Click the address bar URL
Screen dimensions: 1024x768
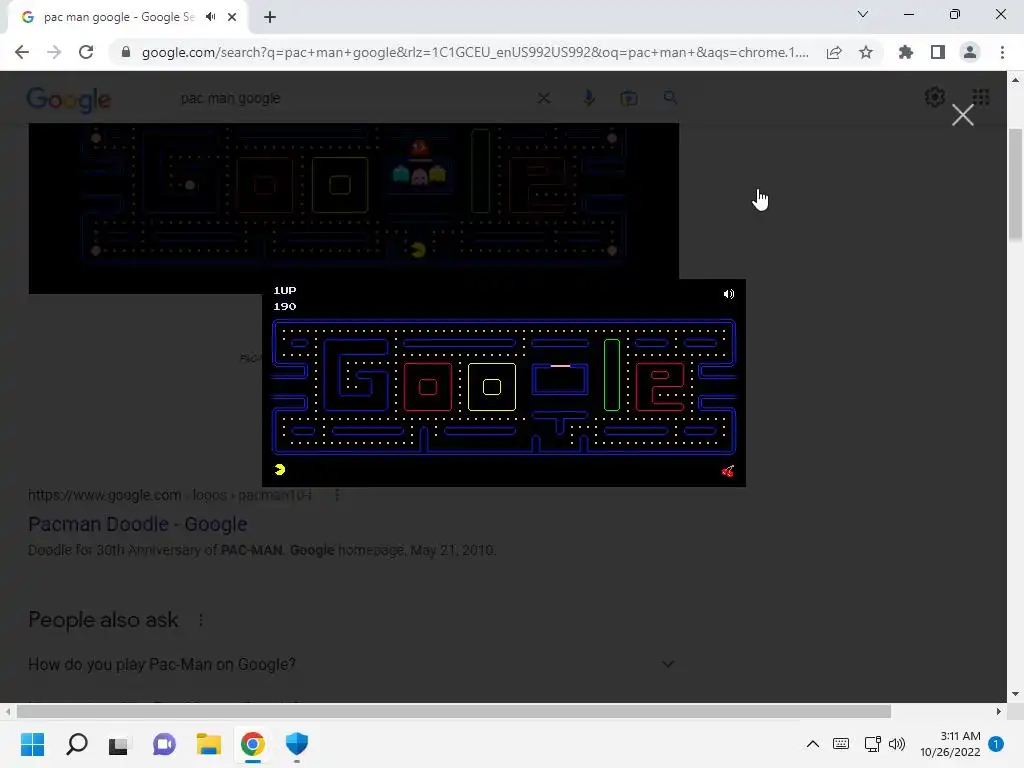click(475, 52)
